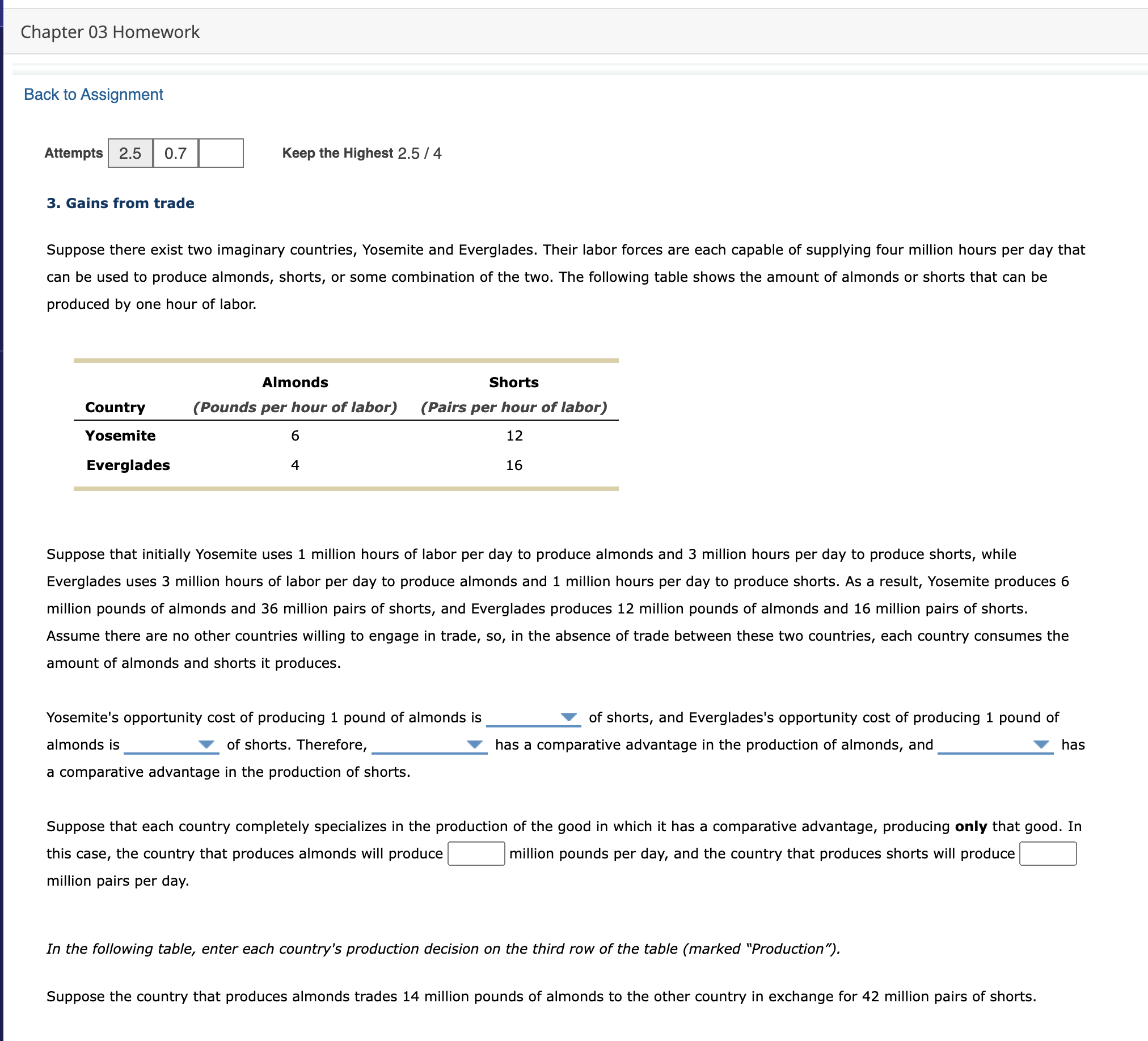
Task: Select the Almonds column header
Action: pos(295,382)
